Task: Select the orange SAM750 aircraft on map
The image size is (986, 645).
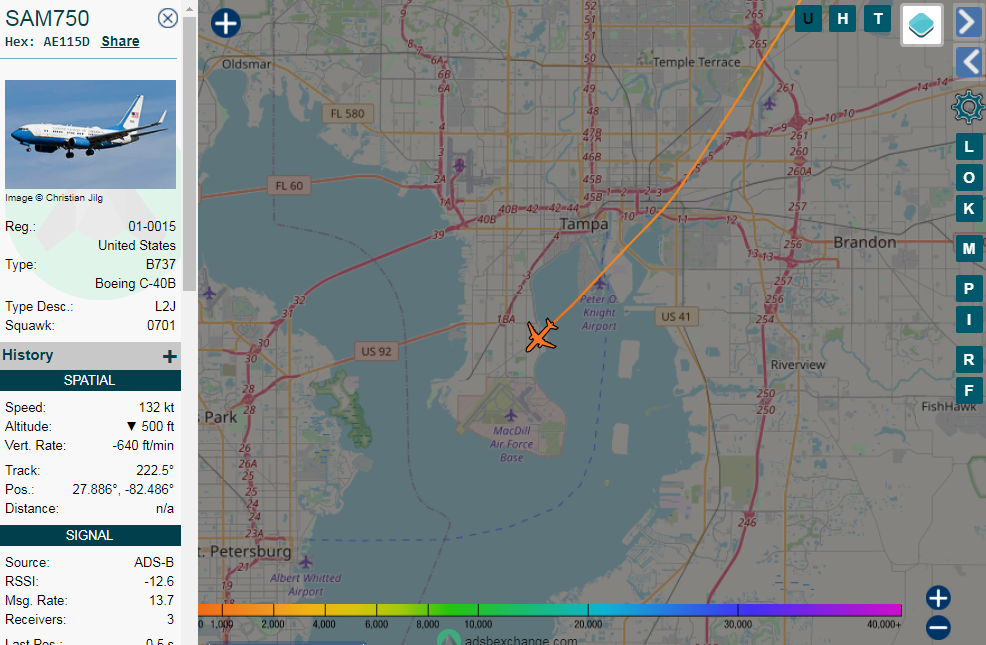Action: coord(541,335)
